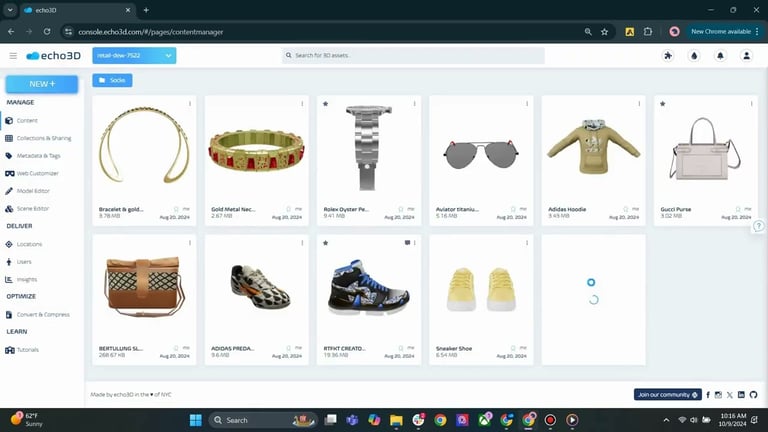Click the droplet icon in header

(x=694, y=56)
